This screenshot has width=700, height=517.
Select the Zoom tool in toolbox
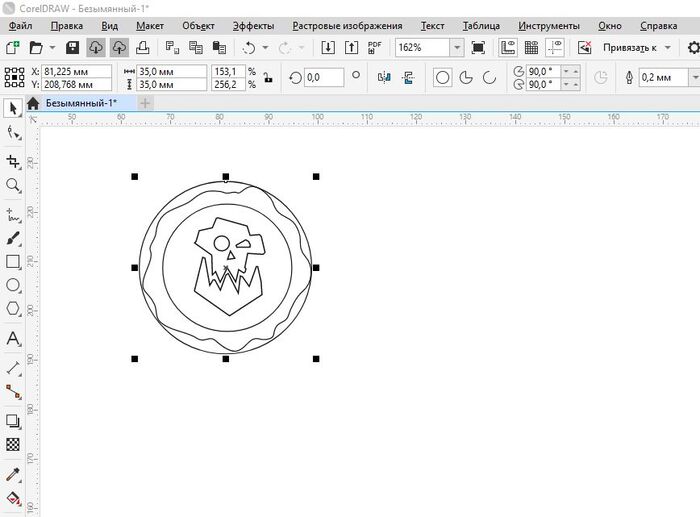[14, 186]
